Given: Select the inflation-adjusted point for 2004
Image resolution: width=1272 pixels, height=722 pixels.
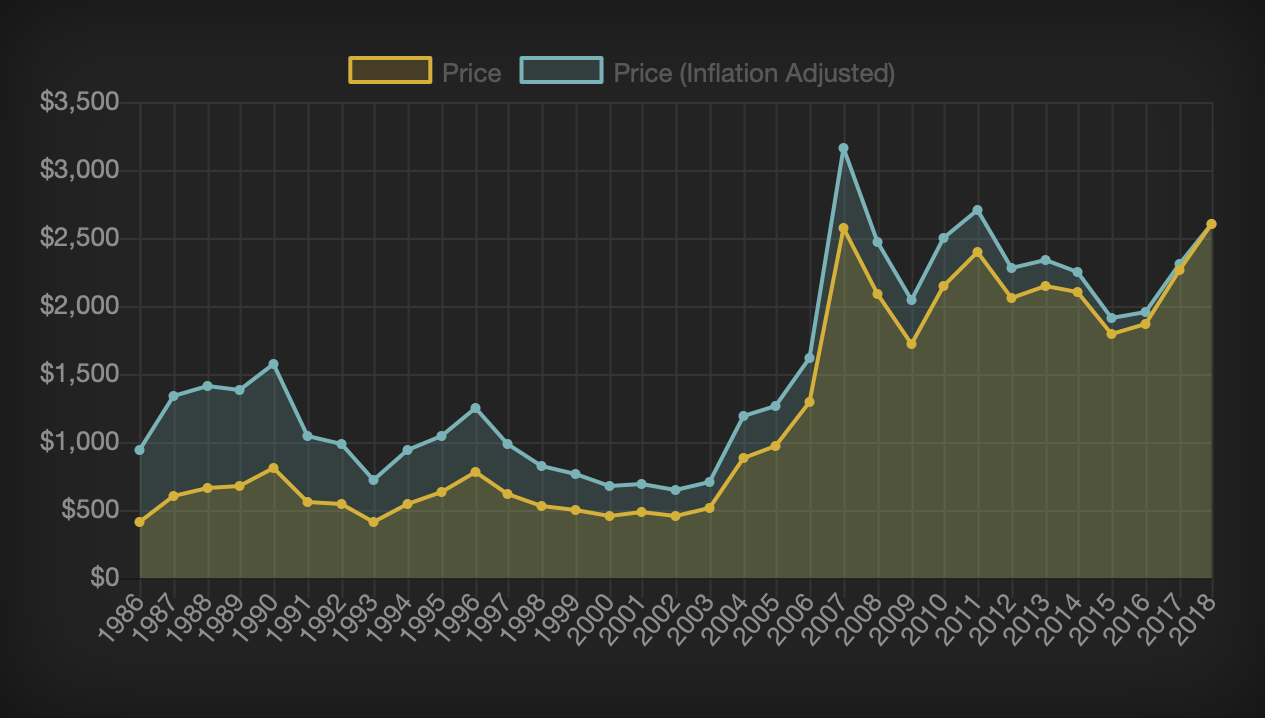Looking at the screenshot, I should (x=743, y=416).
